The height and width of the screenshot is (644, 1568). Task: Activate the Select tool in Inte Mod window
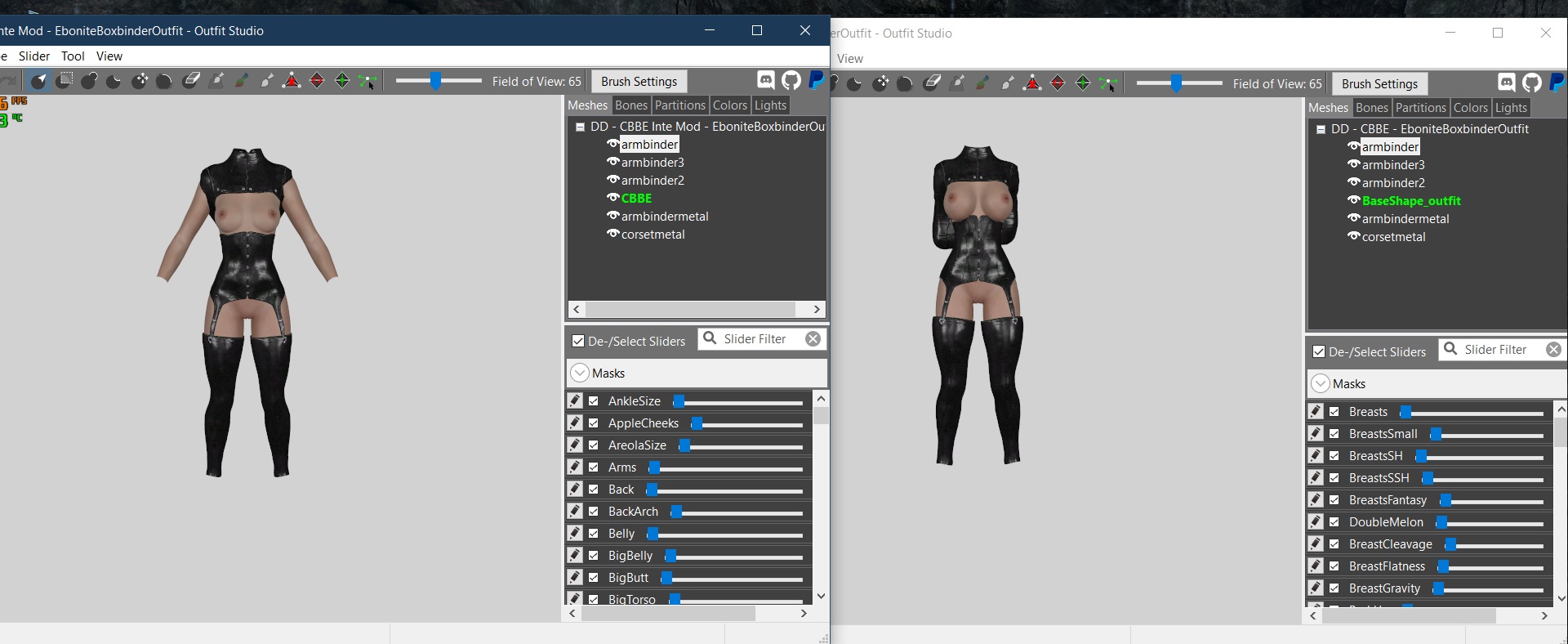tap(38, 80)
